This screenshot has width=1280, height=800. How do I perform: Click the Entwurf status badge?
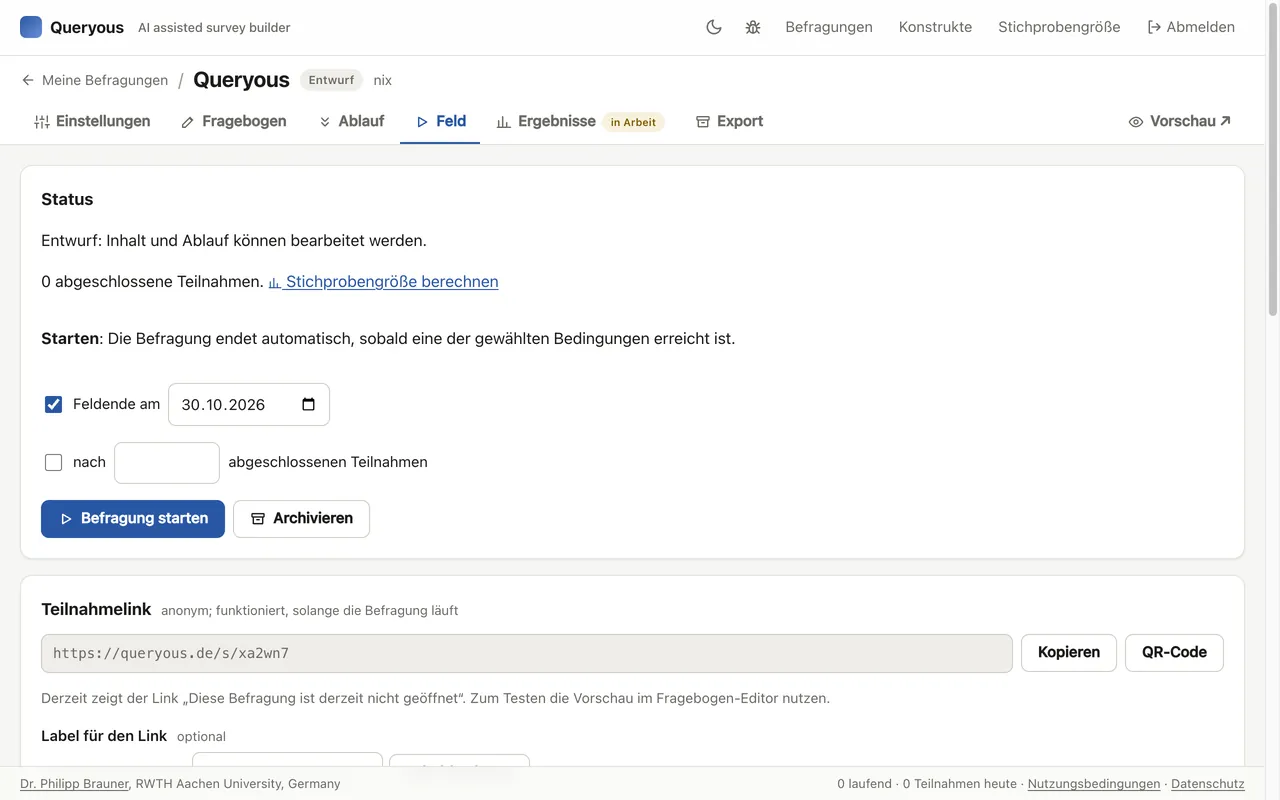[x=331, y=80]
